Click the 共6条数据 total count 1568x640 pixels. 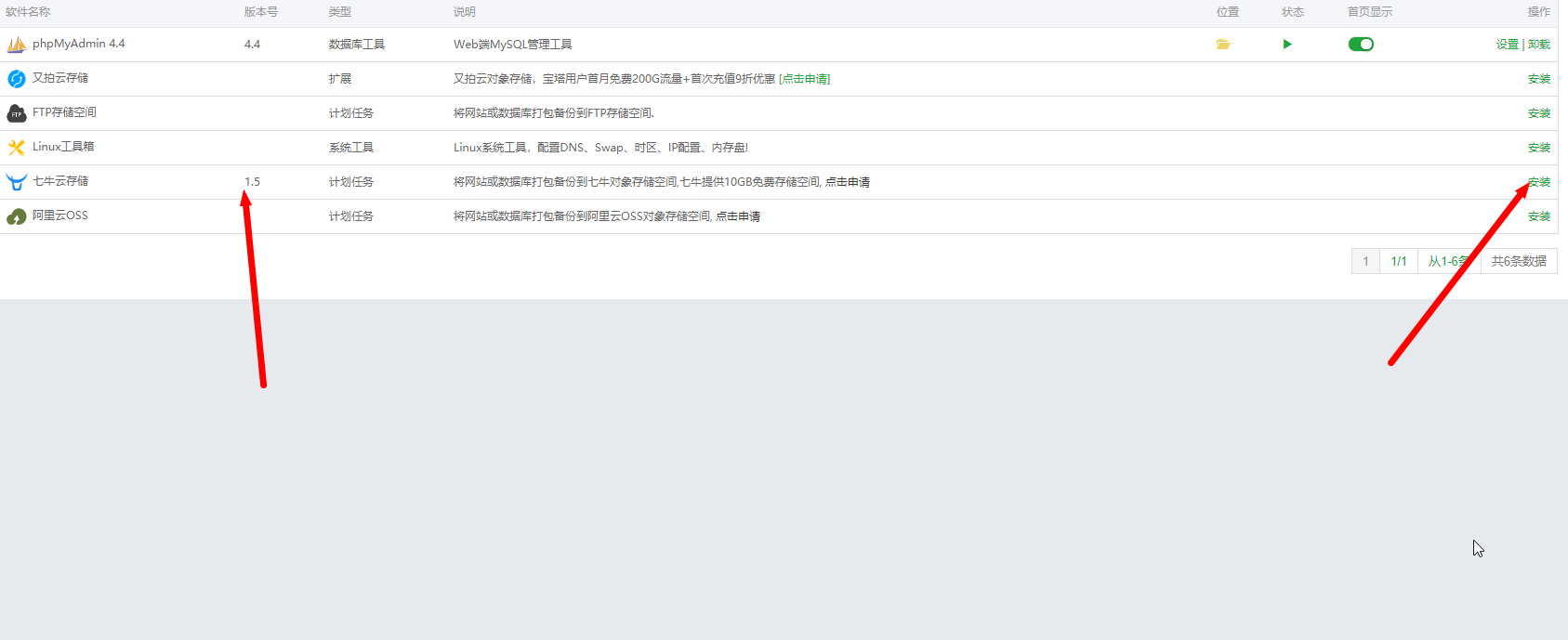(x=1519, y=261)
